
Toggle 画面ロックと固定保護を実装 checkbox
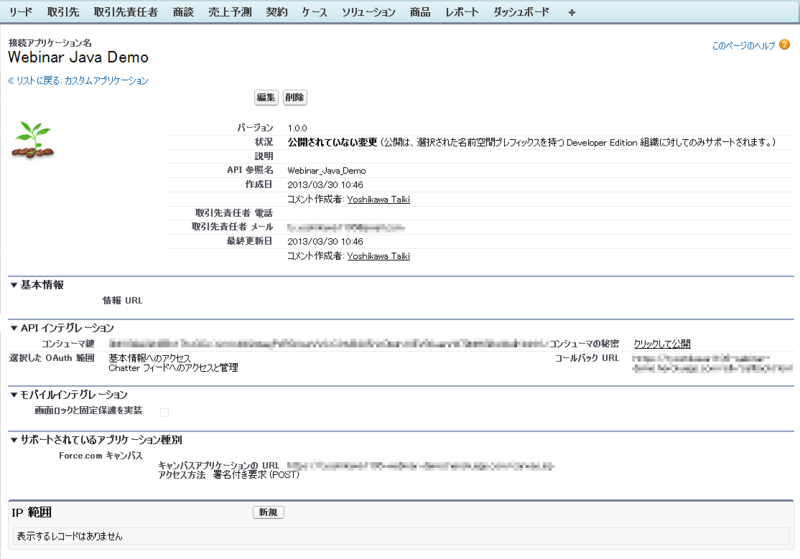[x=164, y=412]
